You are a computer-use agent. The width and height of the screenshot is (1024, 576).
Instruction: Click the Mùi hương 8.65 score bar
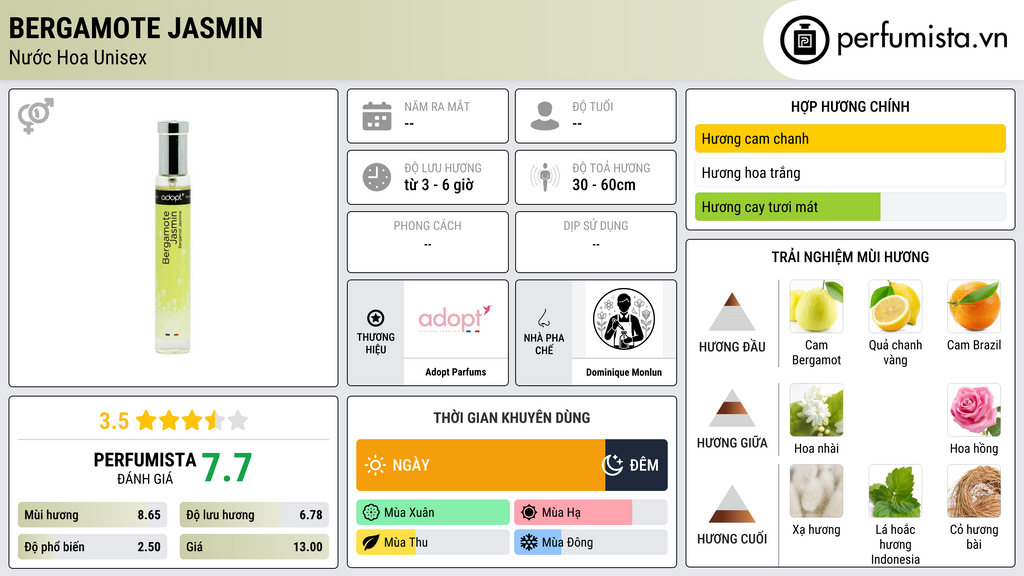(x=93, y=515)
